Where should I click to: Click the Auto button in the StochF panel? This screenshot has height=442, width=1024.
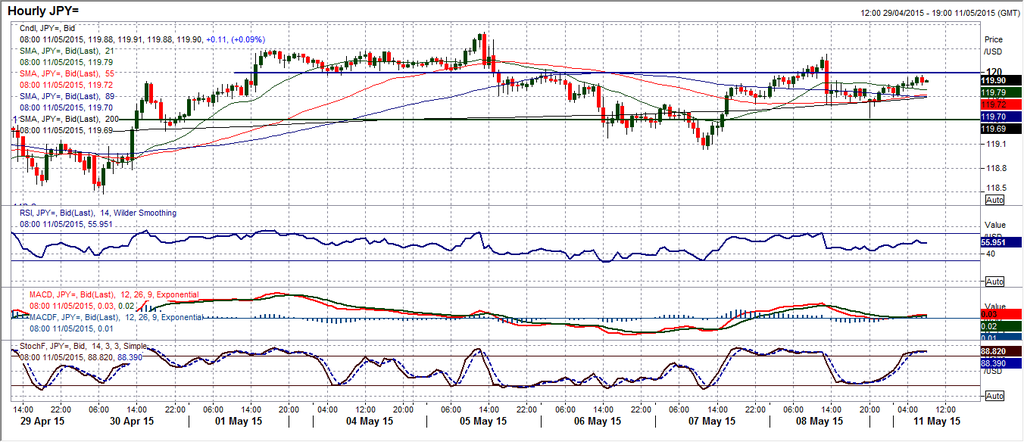(x=993, y=396)
